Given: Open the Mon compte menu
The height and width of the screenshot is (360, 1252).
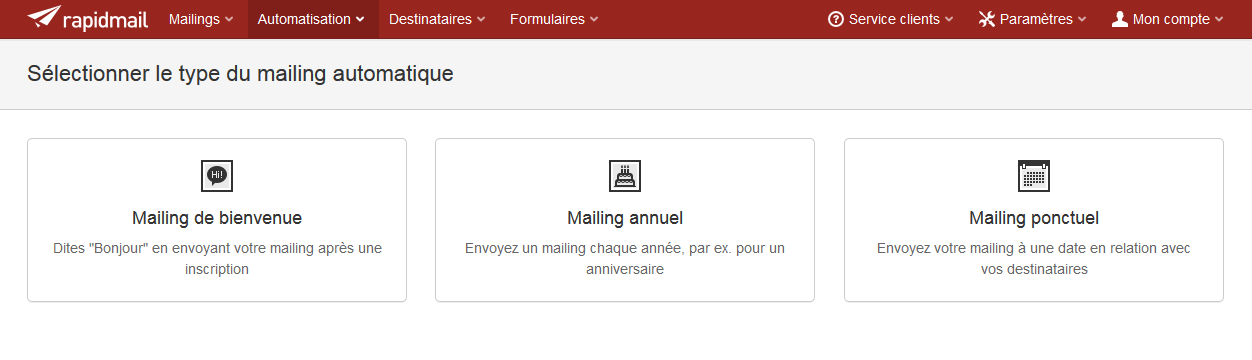Looking at the screenshot, I should tap(1167, 19).
